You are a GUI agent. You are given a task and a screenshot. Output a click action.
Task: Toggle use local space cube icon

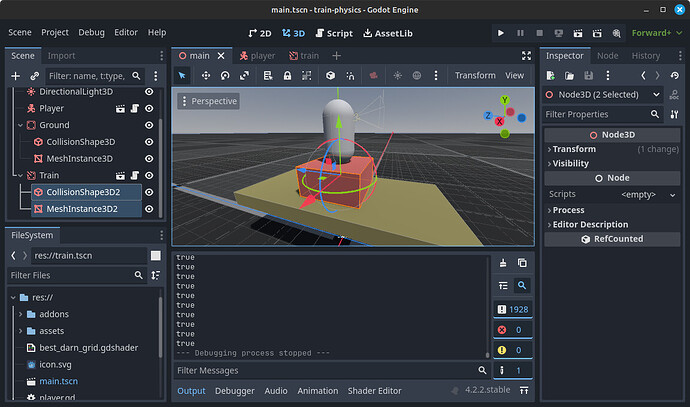(330, 75)
